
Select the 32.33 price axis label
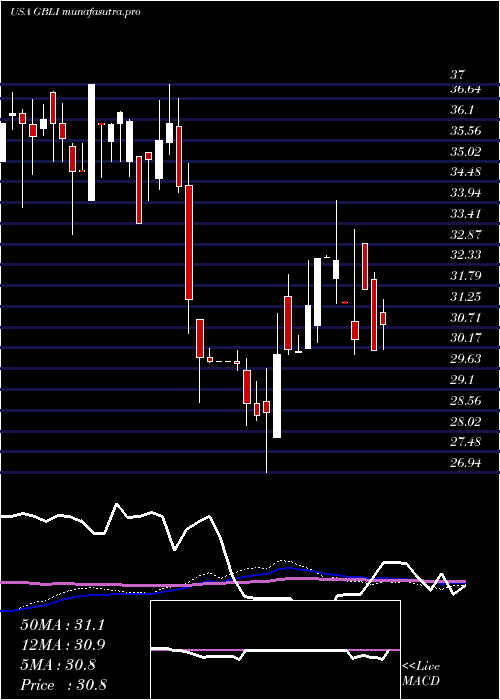[x=466, y=255]
